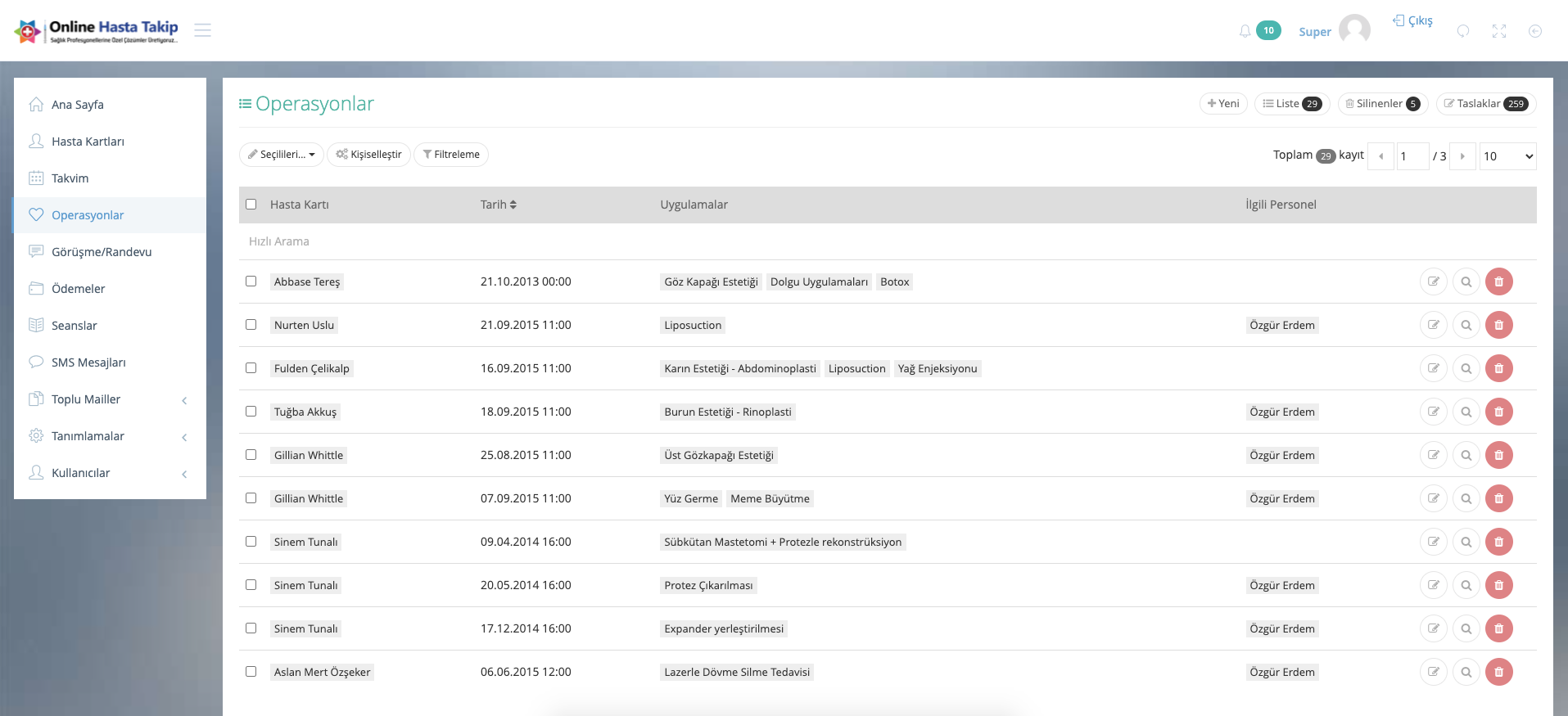The height and width of the screenshot is (716, 1568).
Task: Toggle the hamburger sidebar menu icon
Action: click(x=203, y=30)
